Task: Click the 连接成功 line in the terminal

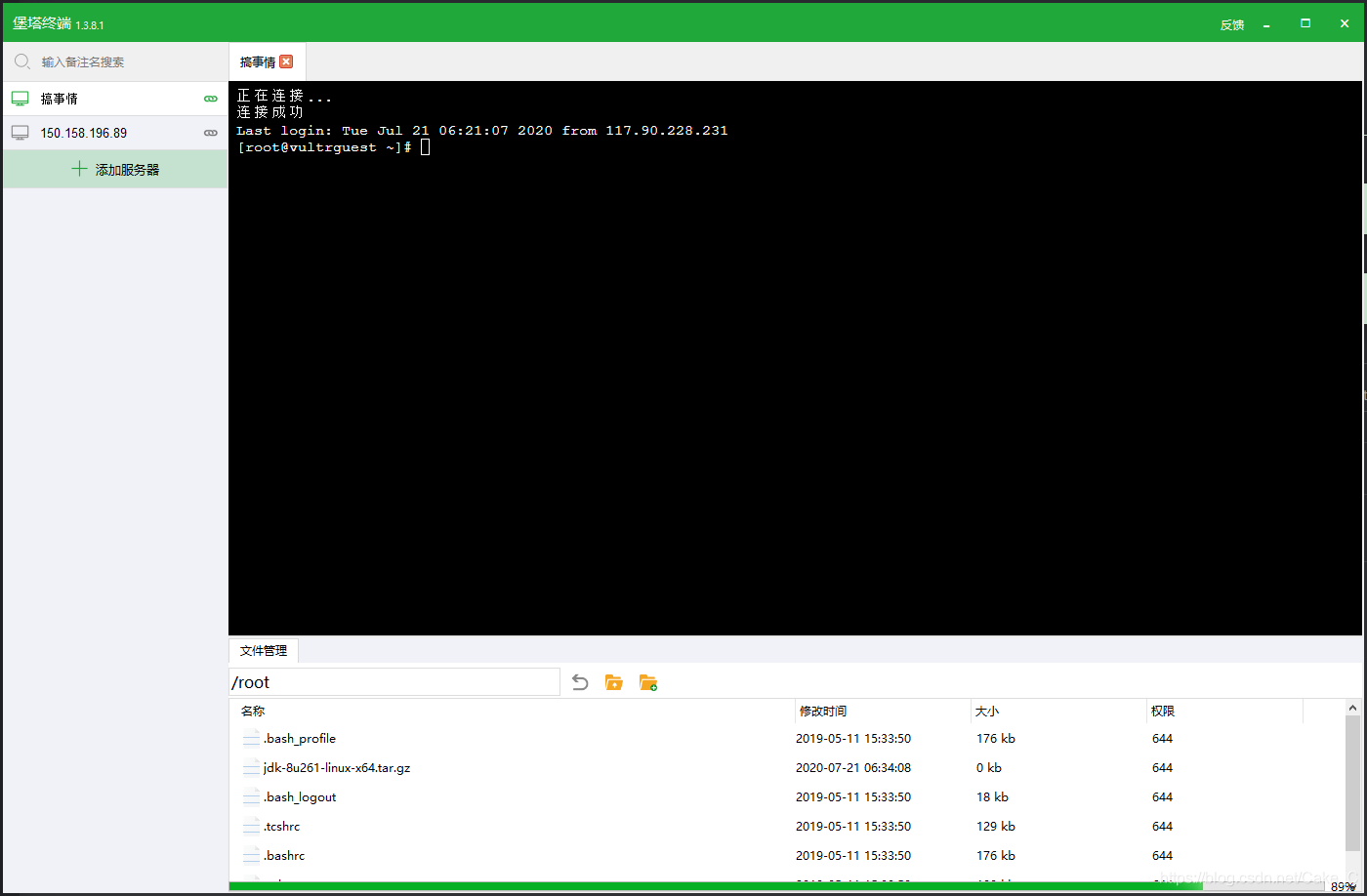Action: click(269, 112)
